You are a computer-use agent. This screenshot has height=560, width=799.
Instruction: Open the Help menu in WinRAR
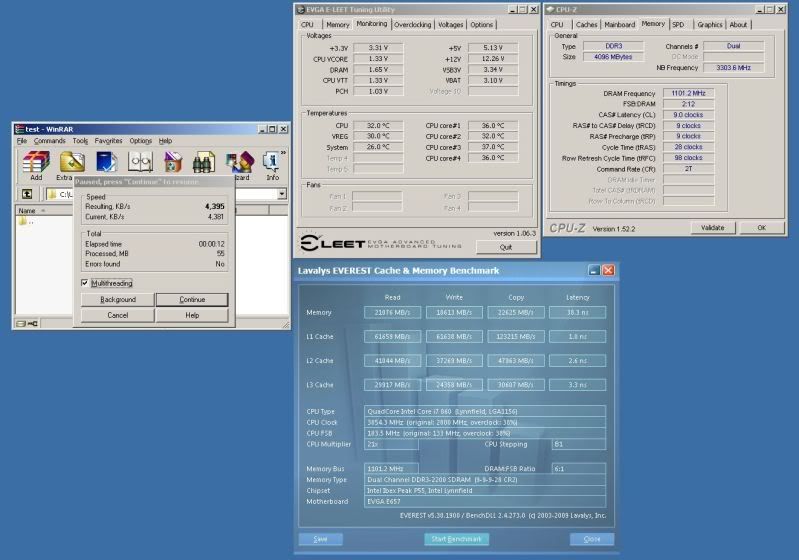click(x=165, y=141)
